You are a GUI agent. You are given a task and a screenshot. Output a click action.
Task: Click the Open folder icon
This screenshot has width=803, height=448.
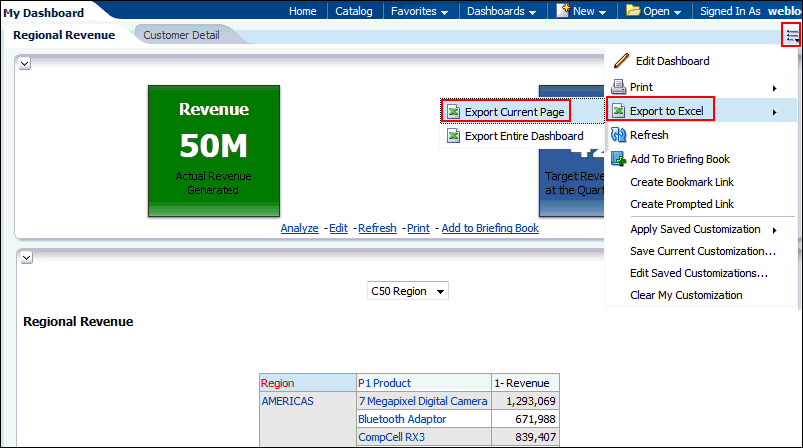pos(633,10)
